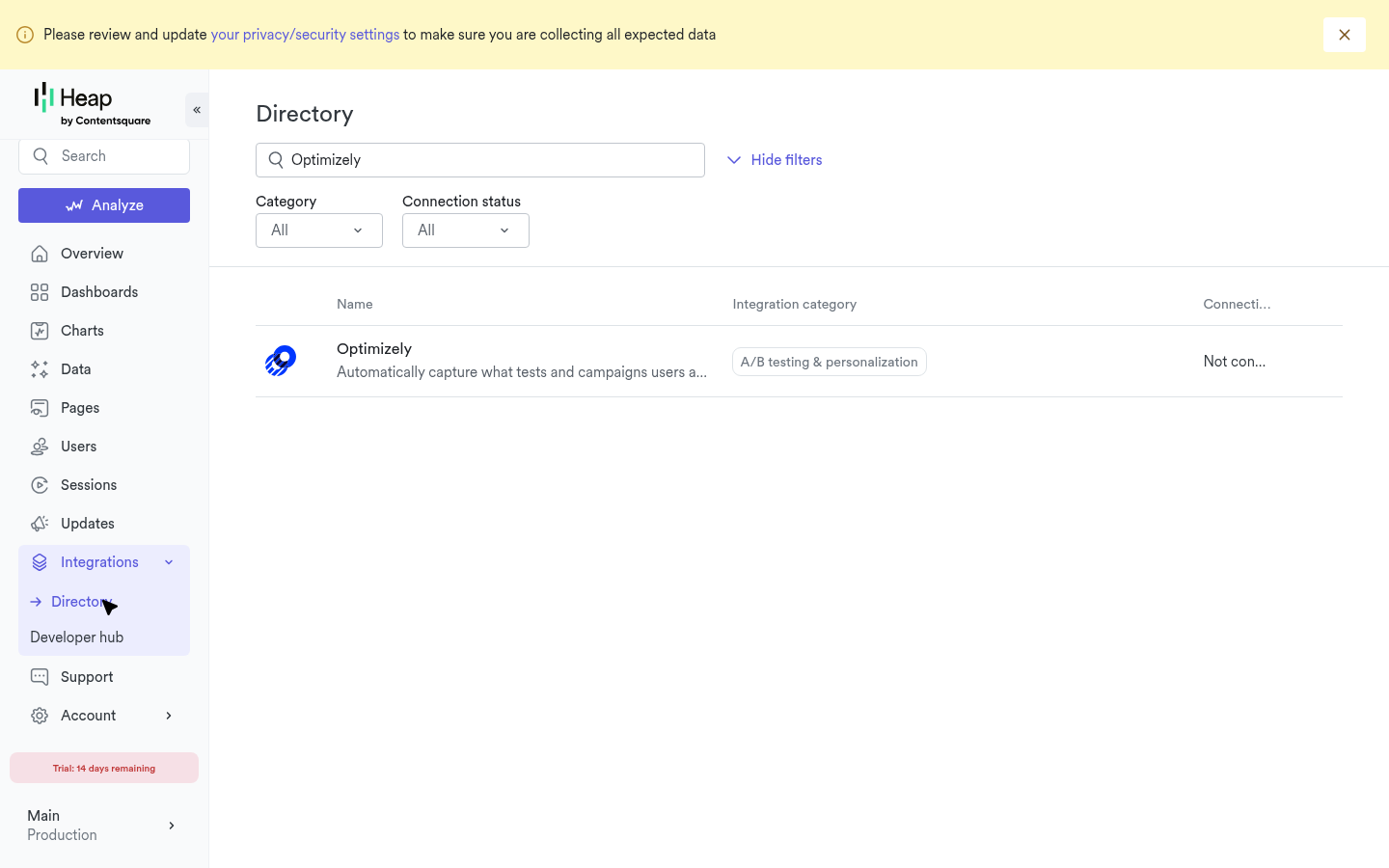Click the Updates megaphone icon
The width and height of the screenshot is (1389, 868).
click(x=40, y=524)
